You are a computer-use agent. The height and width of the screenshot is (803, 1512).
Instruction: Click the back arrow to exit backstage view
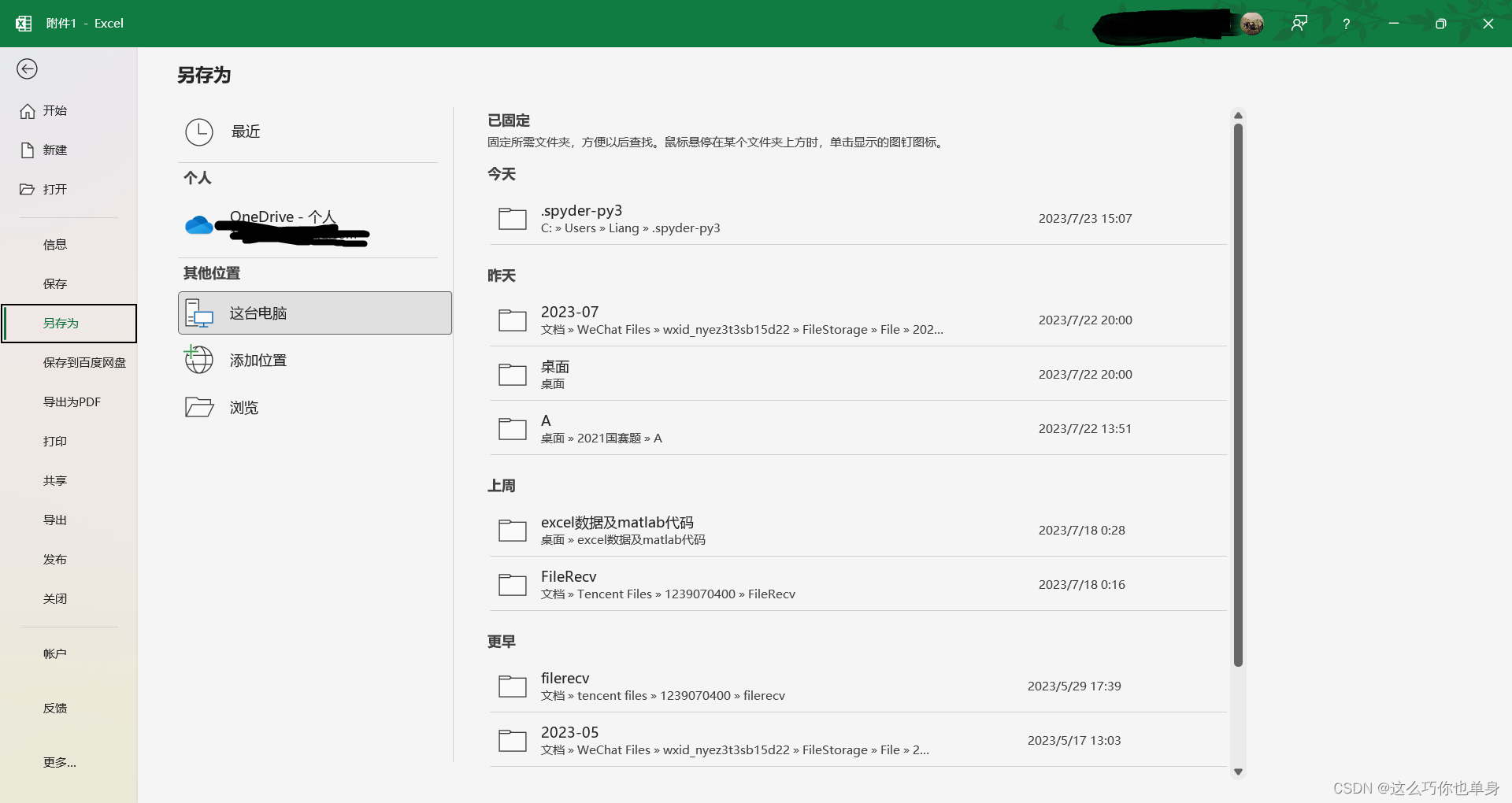click(x=27, y=69)
